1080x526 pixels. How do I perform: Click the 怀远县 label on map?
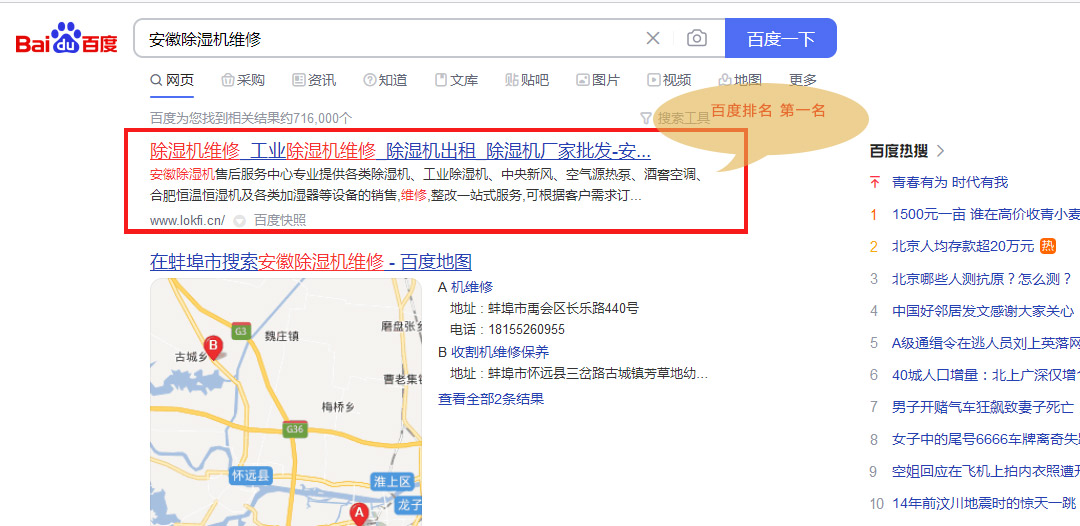pyautogui.click(x=251, y=475)
